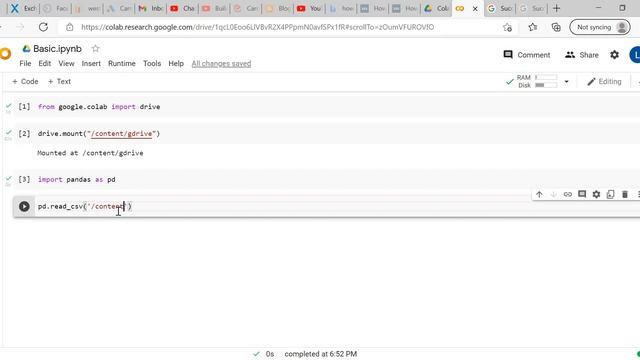Image resolution: width=640 pixels, height=360 pixels.
Task: Run the pd.read_csv cell
Action: 24,207
